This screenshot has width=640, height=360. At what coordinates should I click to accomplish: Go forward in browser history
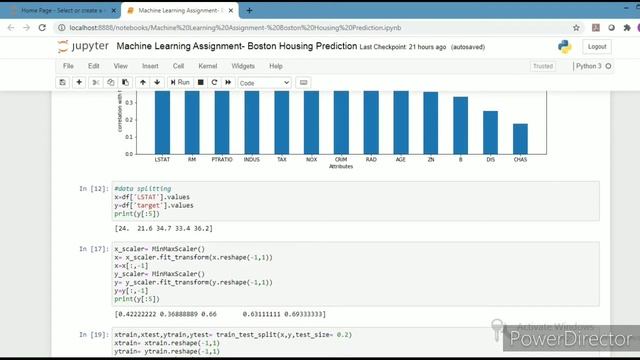(27, 28)
